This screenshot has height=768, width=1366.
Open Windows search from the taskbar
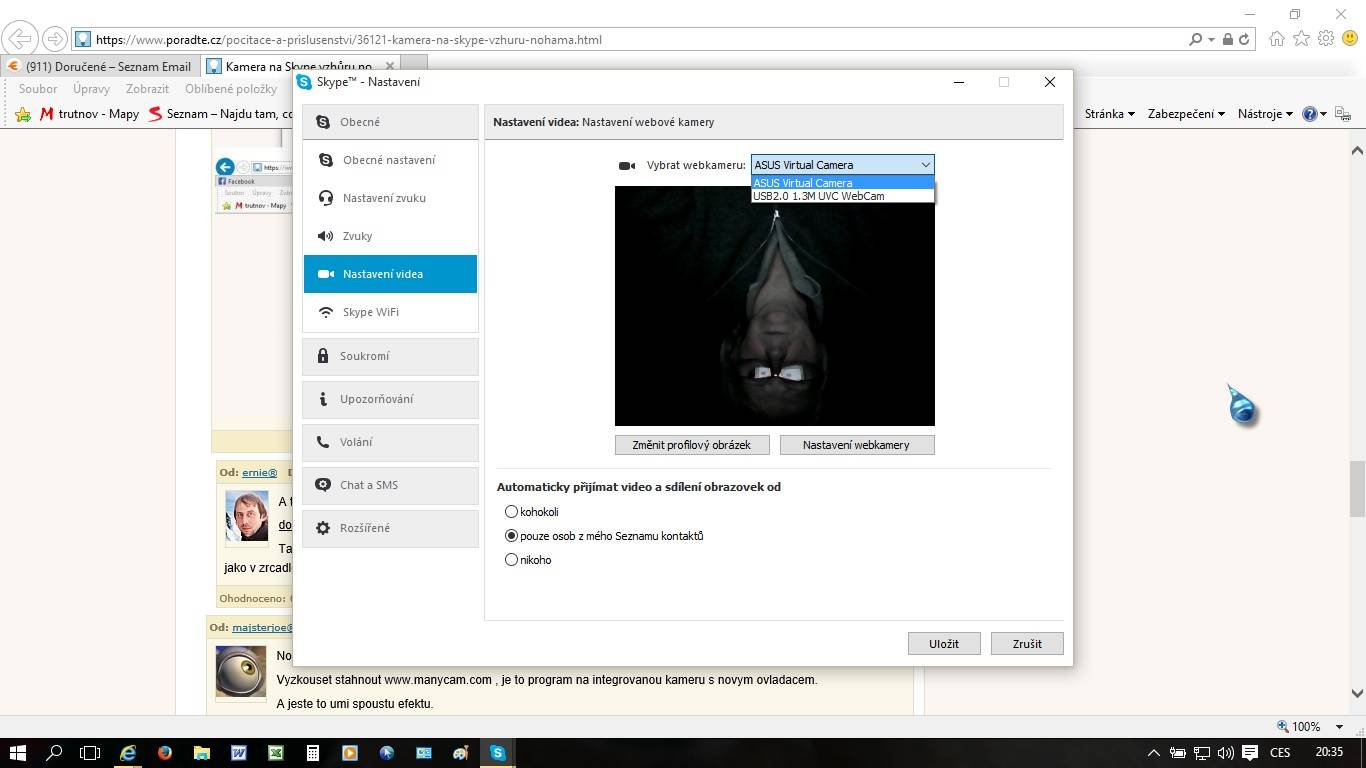[55, 752]
